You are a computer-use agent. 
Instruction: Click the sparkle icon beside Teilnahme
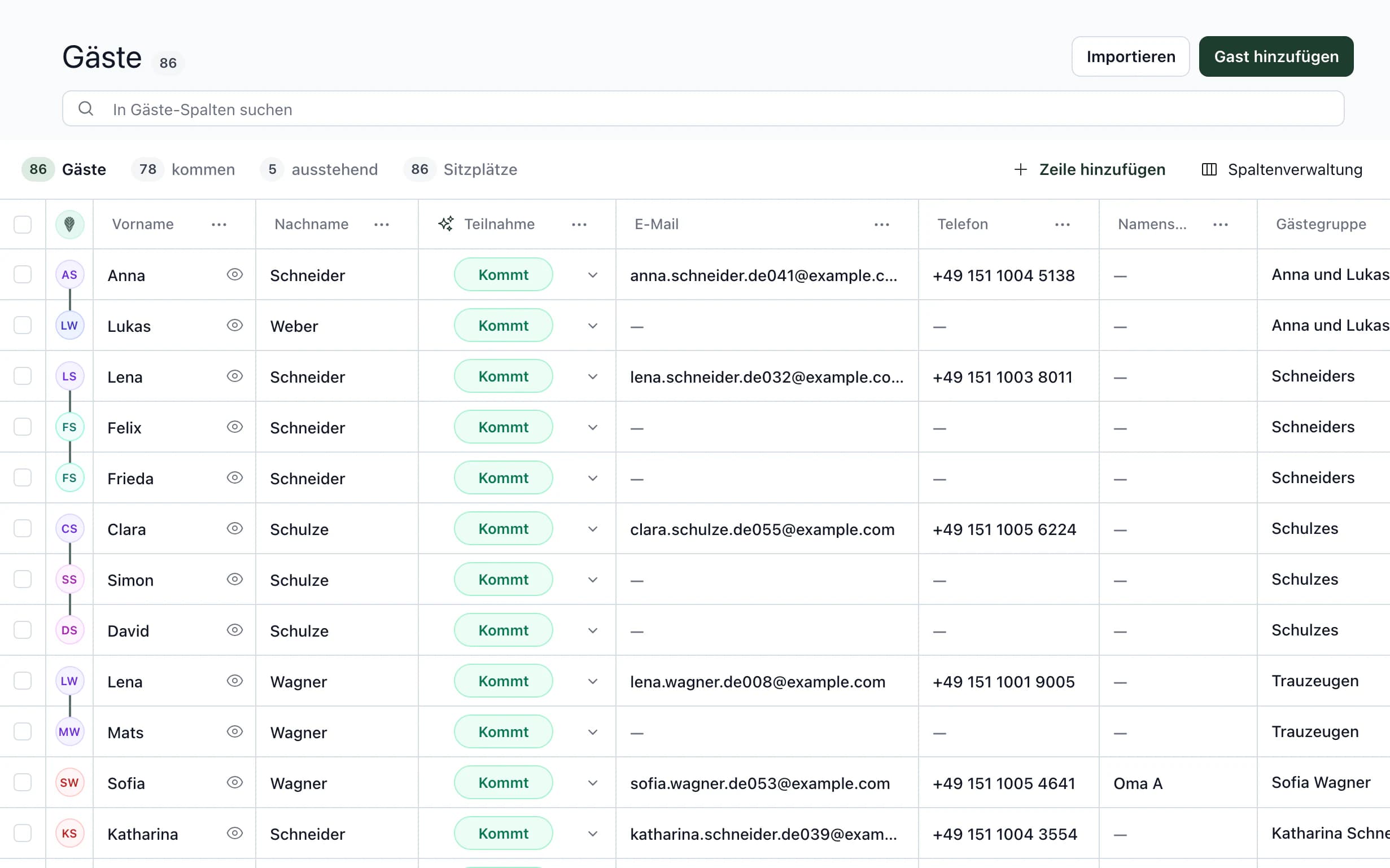click(446, 224)
